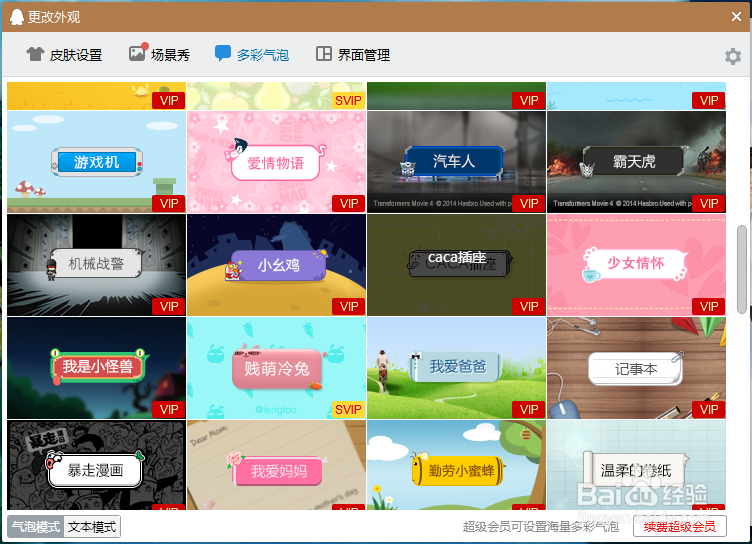The image size is (752, 544).
Task: Select 气泡模式 mode
Action: tap(36, 527)
